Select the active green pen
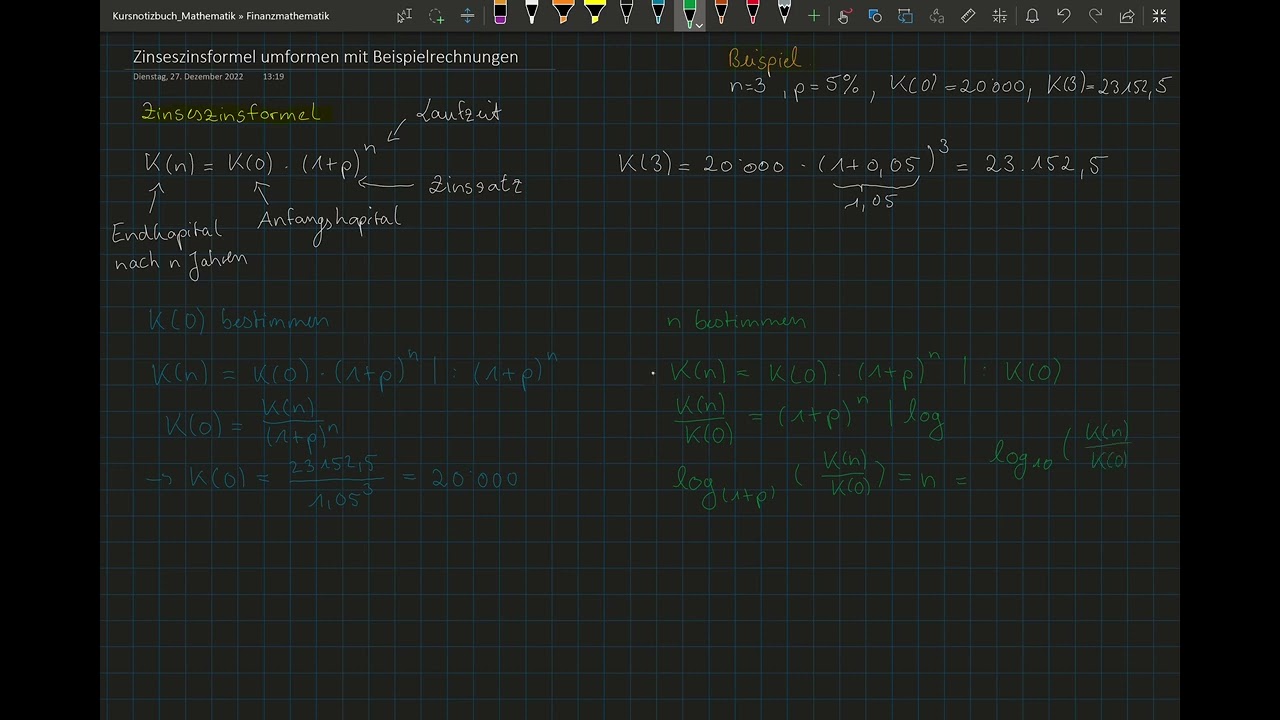This screenshot has height=720, width=1280. (687, 14)
